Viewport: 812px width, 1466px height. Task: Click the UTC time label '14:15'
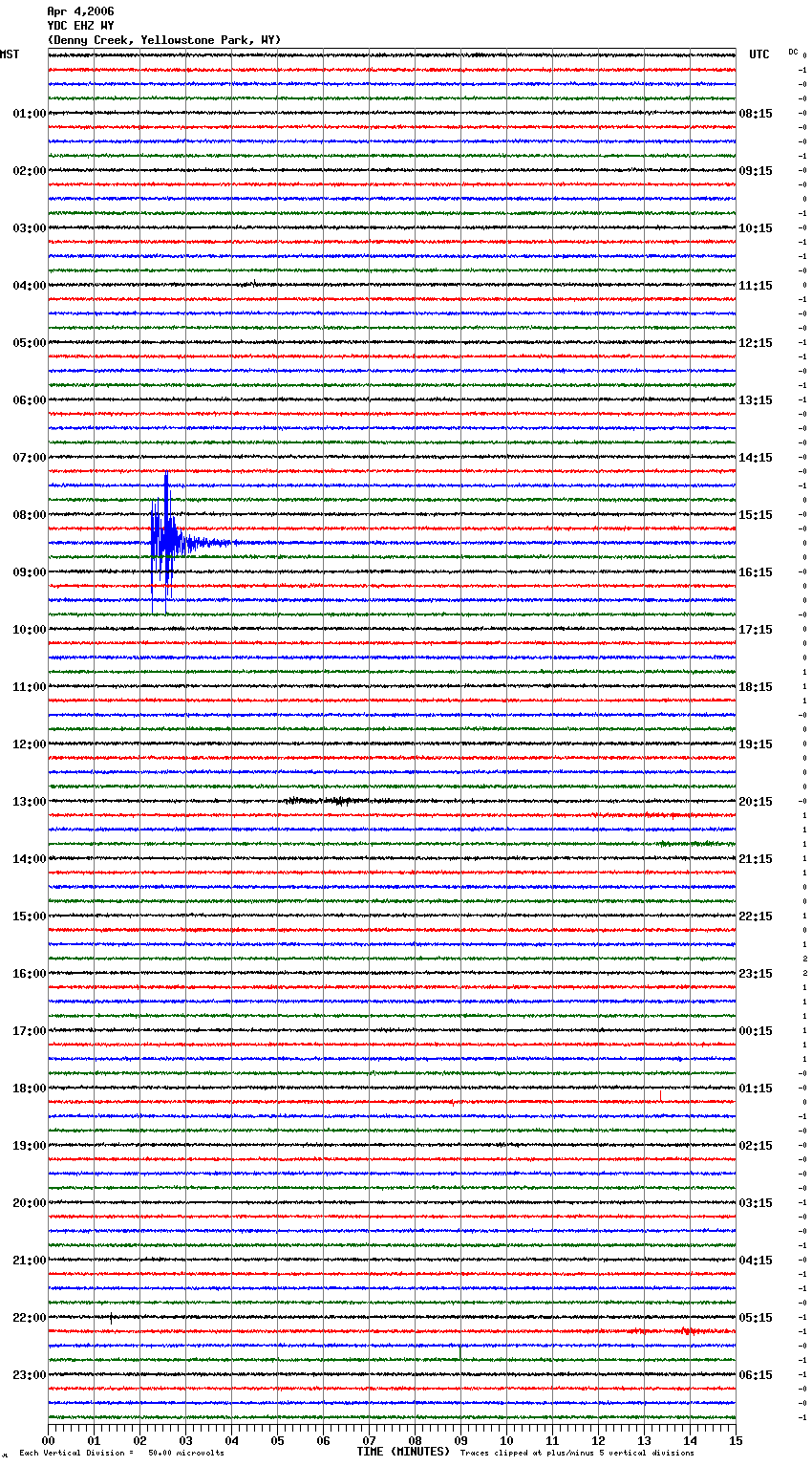(x=756, y=458)
